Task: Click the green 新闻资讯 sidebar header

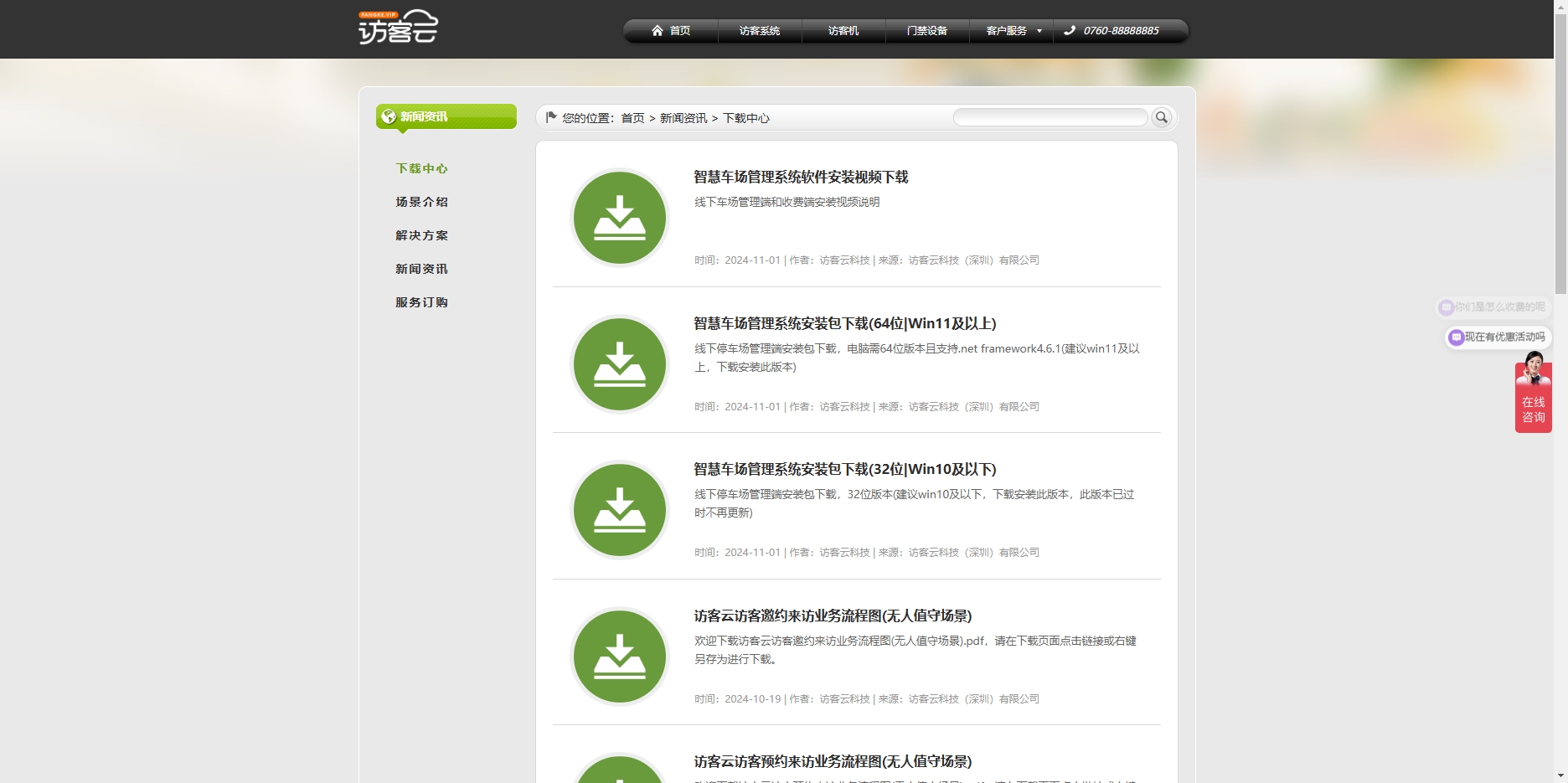Action: click(446, 116)
